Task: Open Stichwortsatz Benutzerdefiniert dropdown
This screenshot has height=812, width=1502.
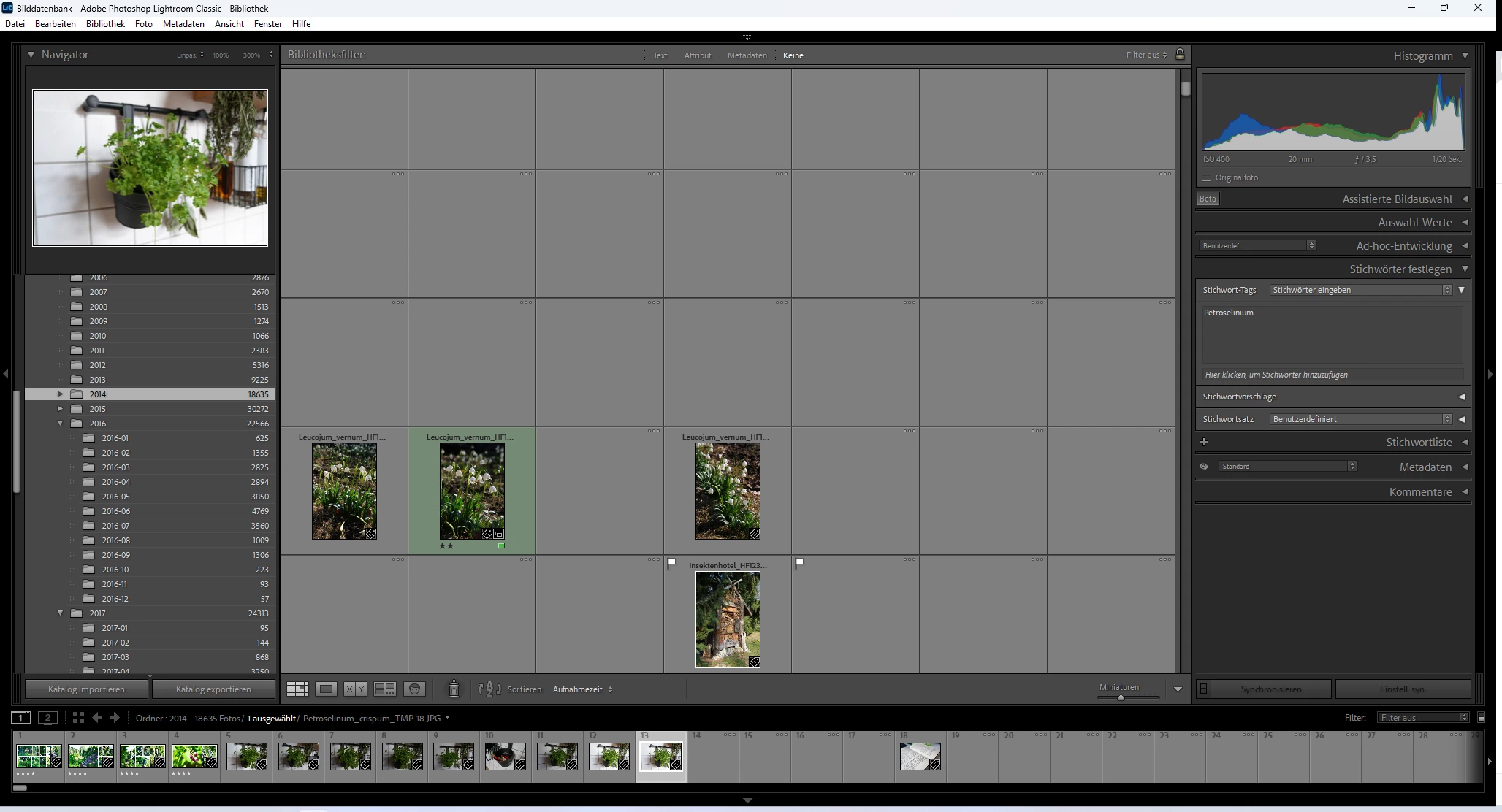Action: (x=1361, y=419)
